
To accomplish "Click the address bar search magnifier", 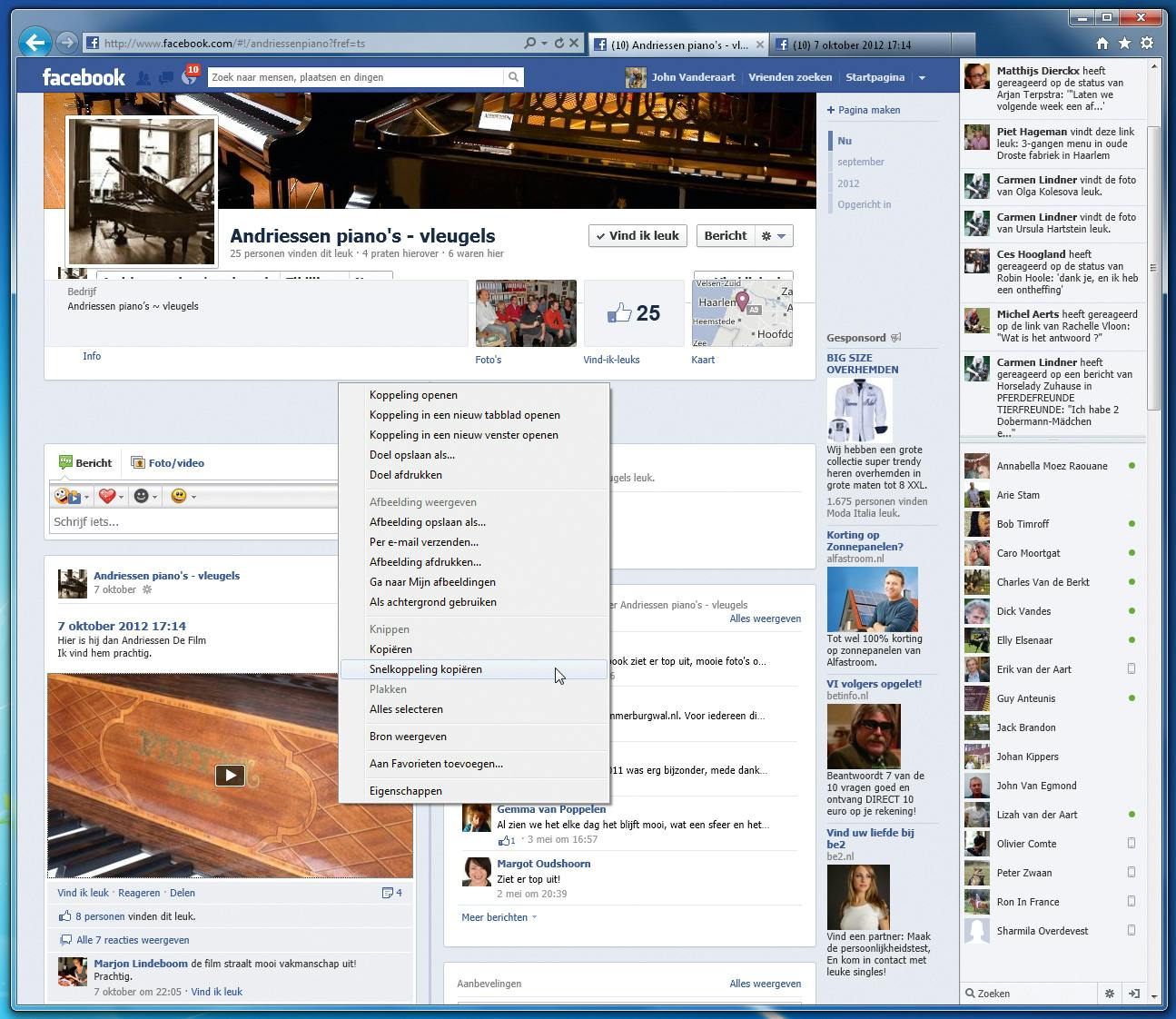I will click(530, 43).
